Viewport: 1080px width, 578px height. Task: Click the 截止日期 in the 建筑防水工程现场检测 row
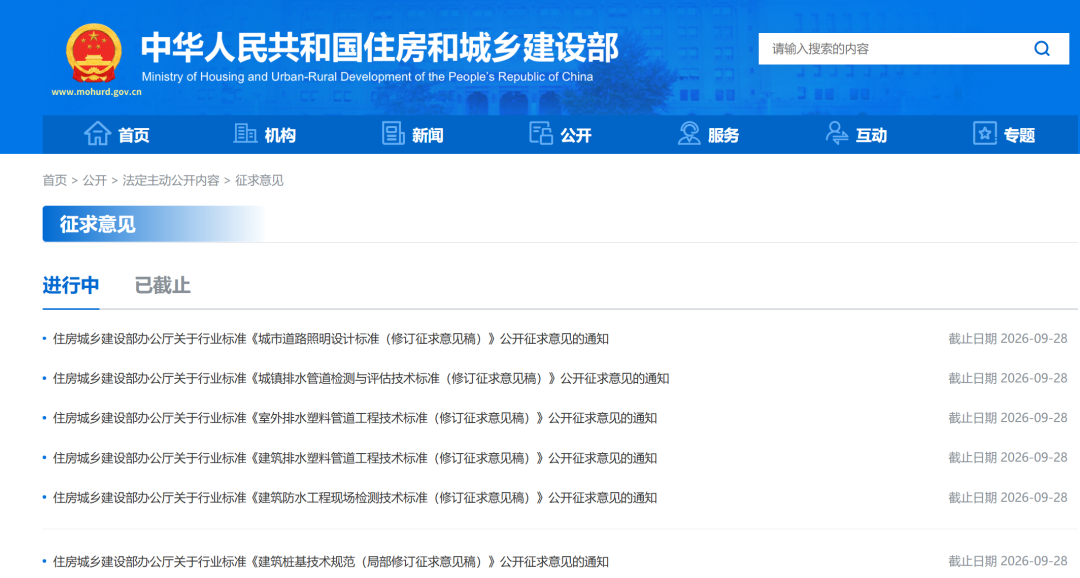(x=1008, y=498)
